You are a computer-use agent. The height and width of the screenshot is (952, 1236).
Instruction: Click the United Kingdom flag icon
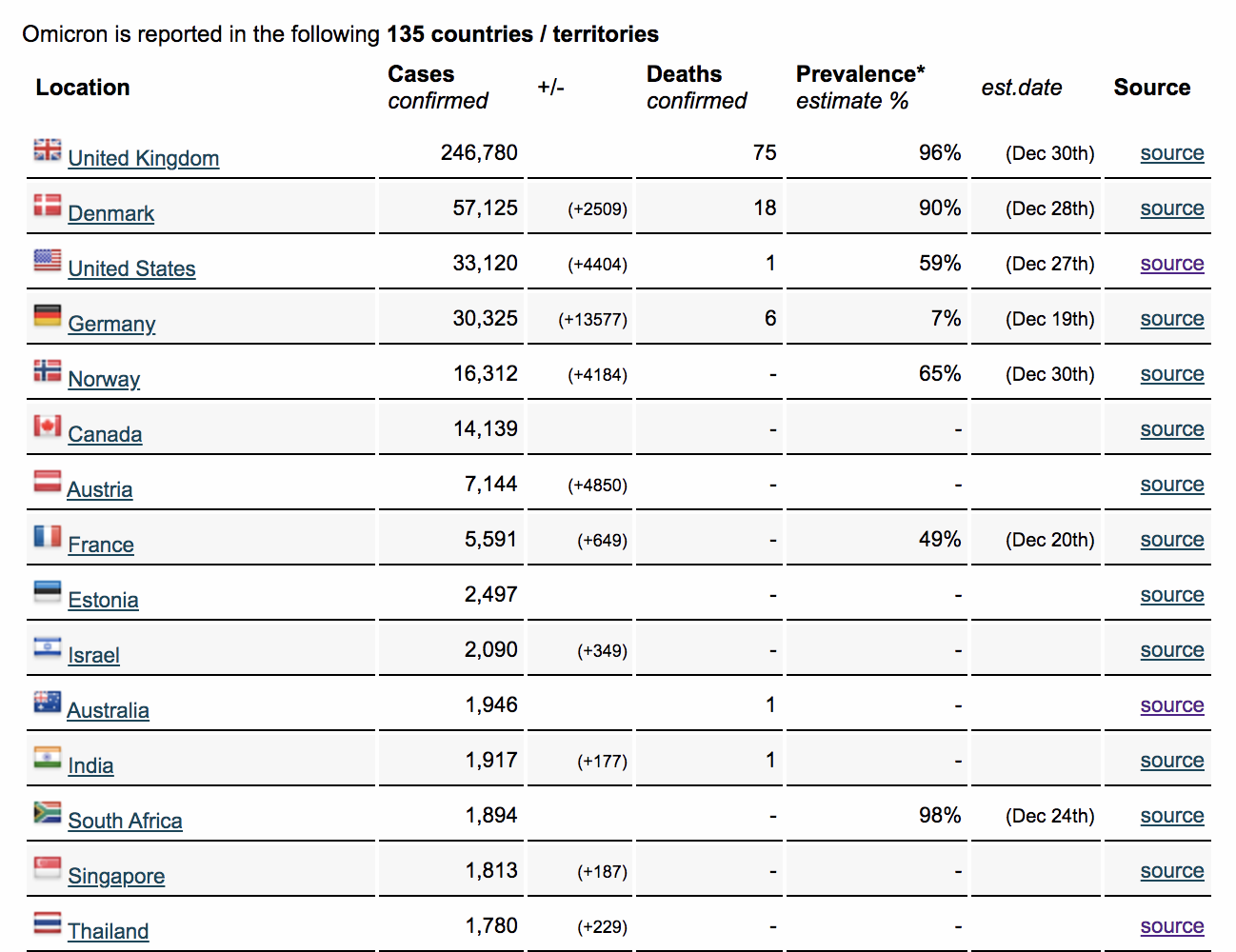coord(48,149)
